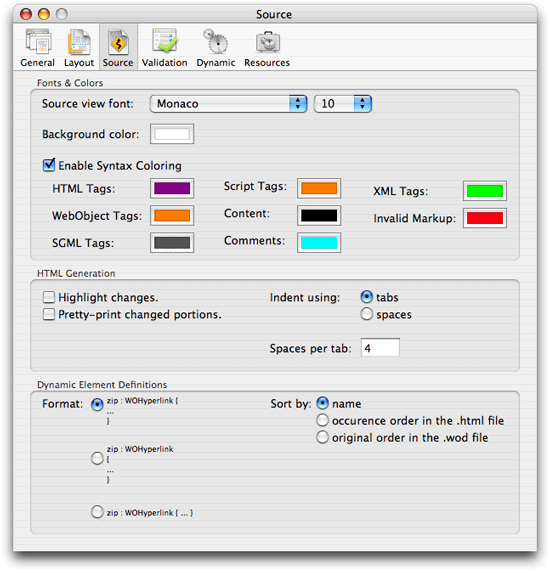Screen dimensions: 550x573
Task: Change the HTML Tags purple swatch
Action: point(172,188)
